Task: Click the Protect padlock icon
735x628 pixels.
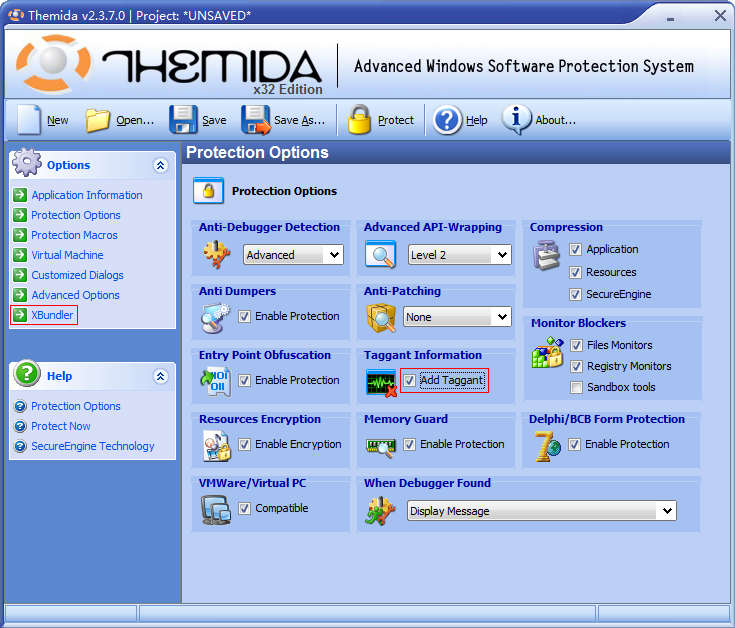Action: point(360,120)
